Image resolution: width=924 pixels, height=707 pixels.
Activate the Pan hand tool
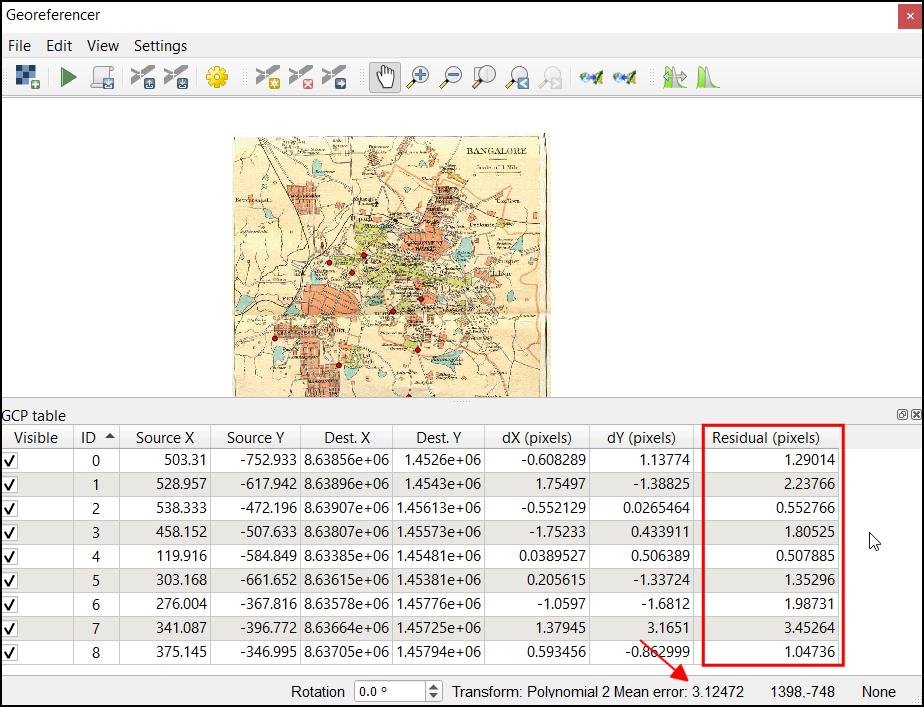[x=385, y=77]
